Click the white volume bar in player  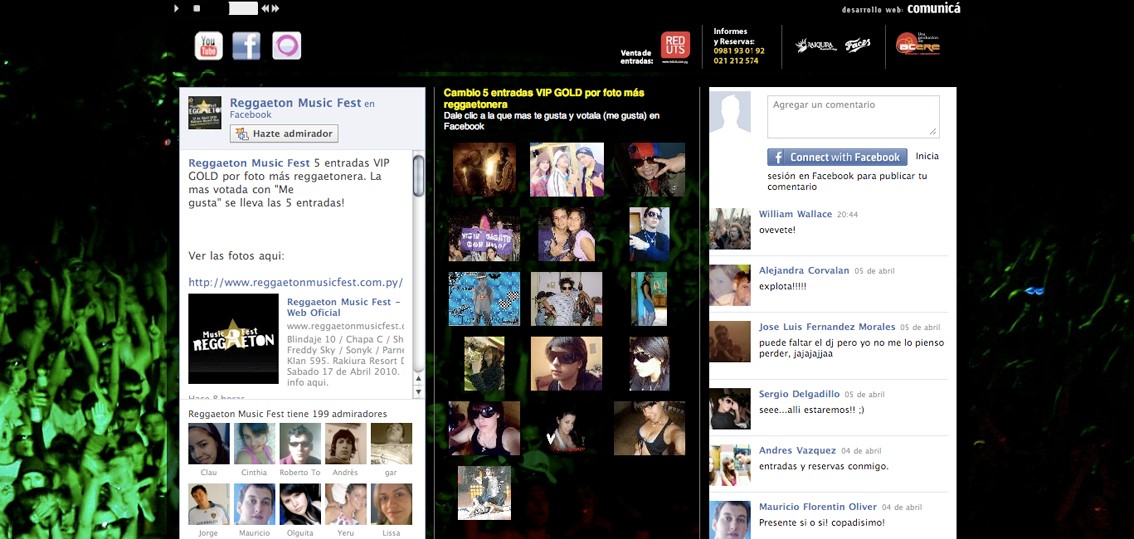pyautogui.click(x=243, y=9)
